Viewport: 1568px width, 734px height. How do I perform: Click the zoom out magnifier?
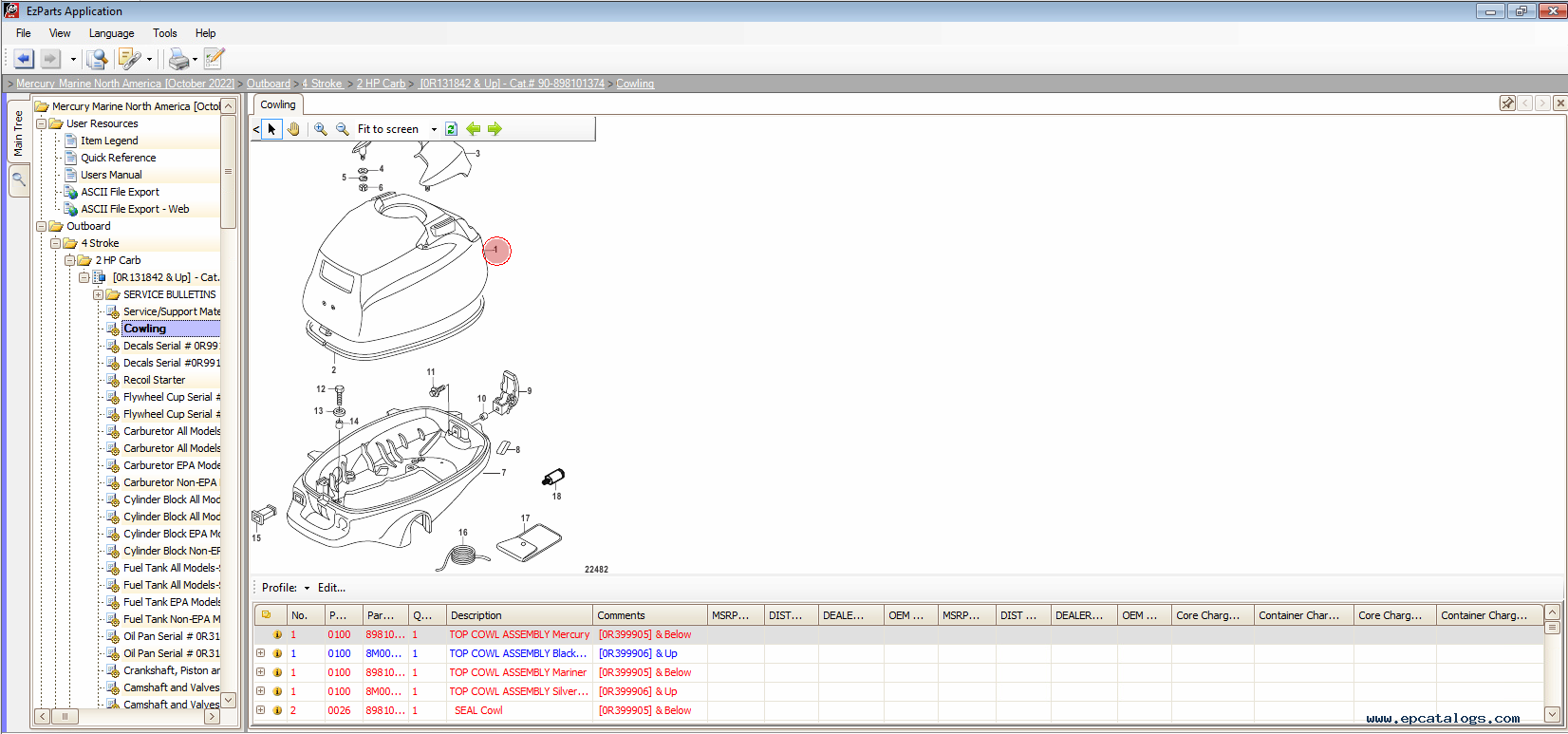tap(343, 129)
